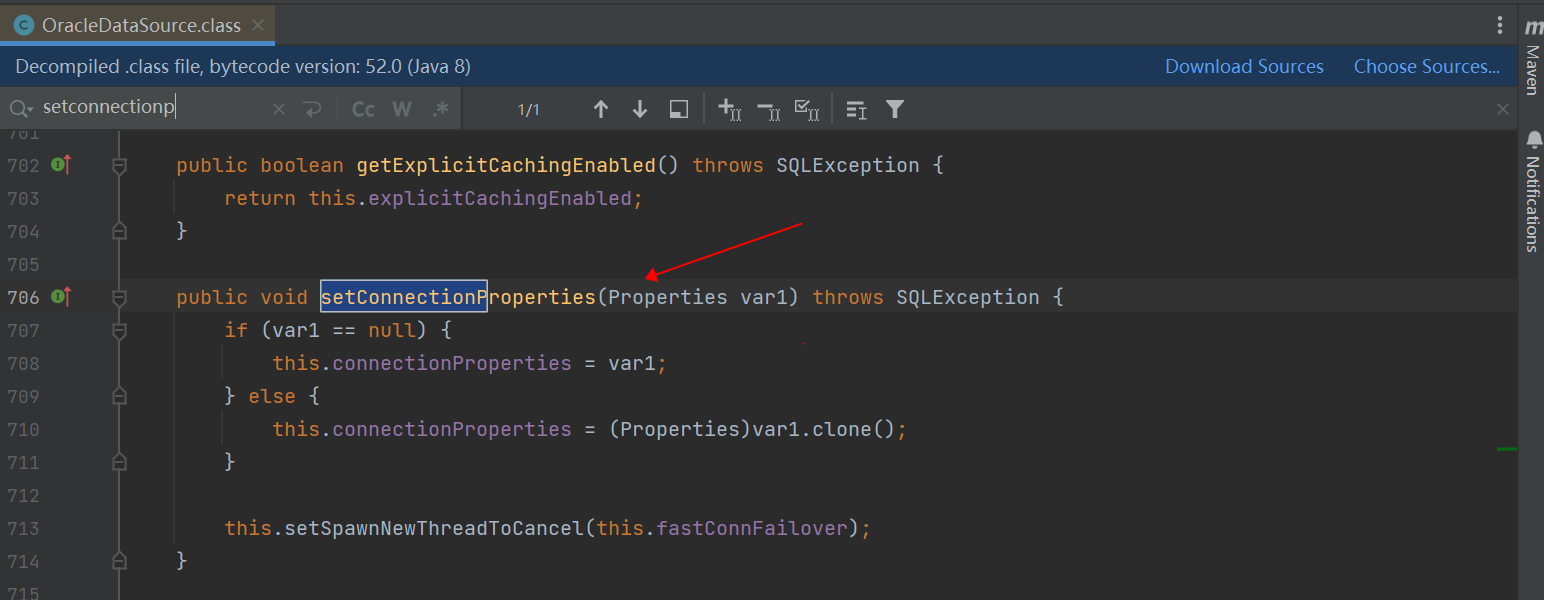1544x600 pixels.
Task: Toggle Match Case (Cc) search option
Action: point(363,109)
